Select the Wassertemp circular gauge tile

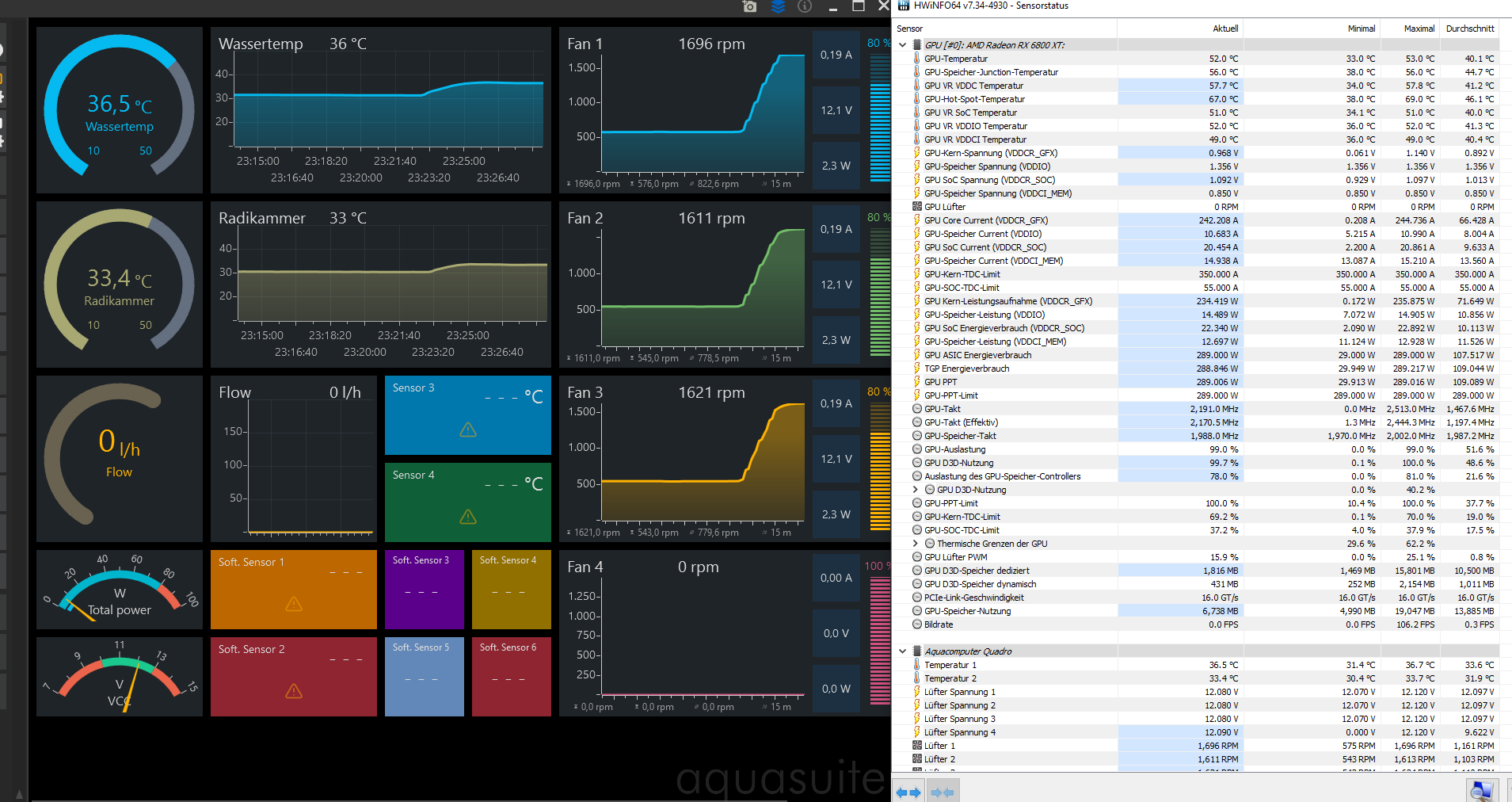(120, 110)
